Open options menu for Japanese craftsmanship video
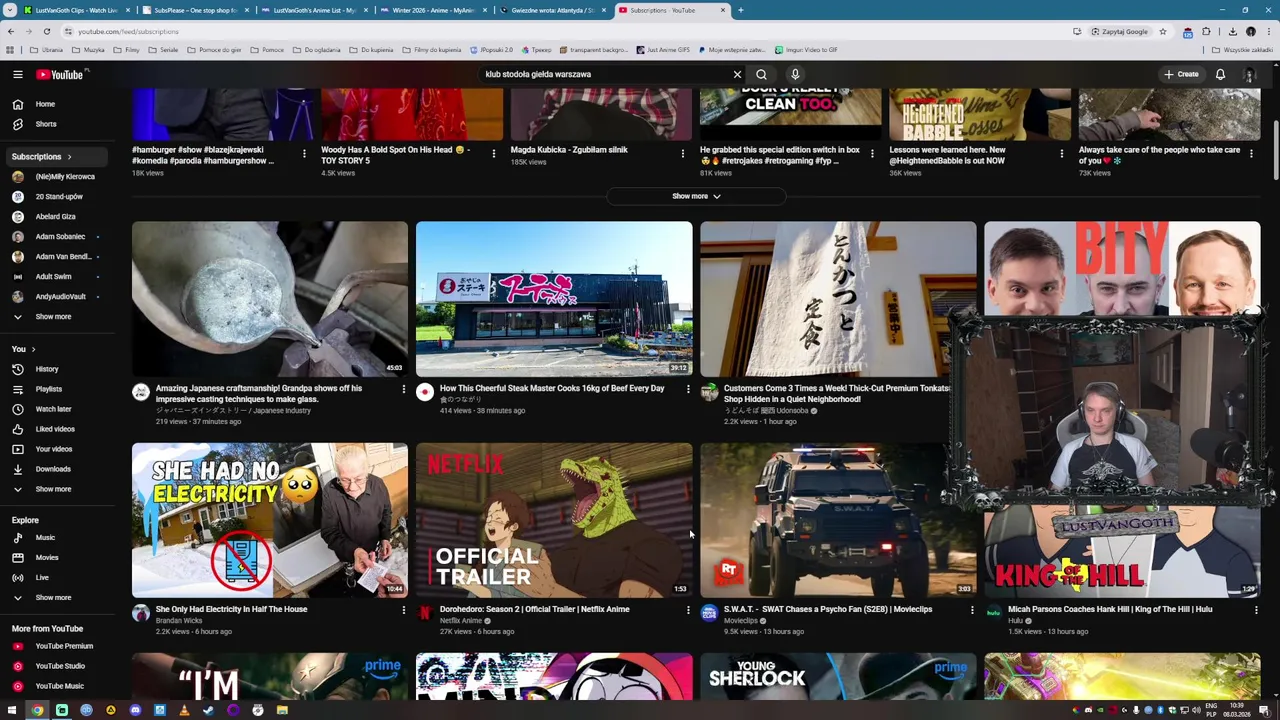The width and height of the screenshot is (1280, 720). tap(404, 389)
